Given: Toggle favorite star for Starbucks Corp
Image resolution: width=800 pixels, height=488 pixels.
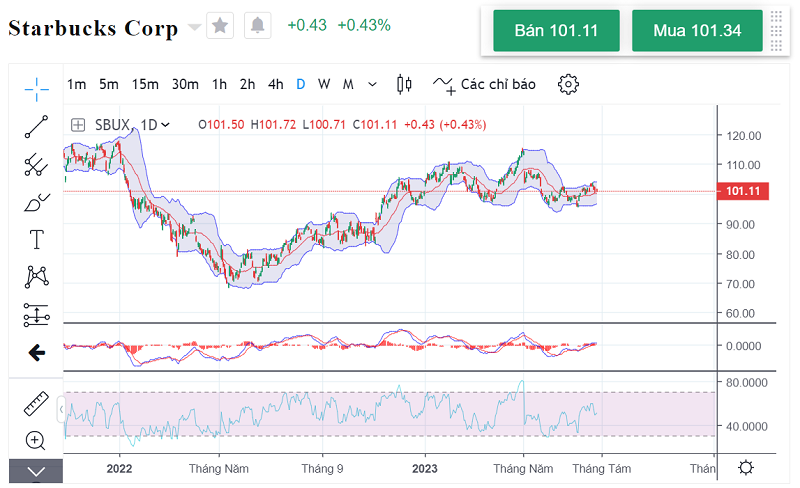Looking at the screenshot, I should click(220, 25).
